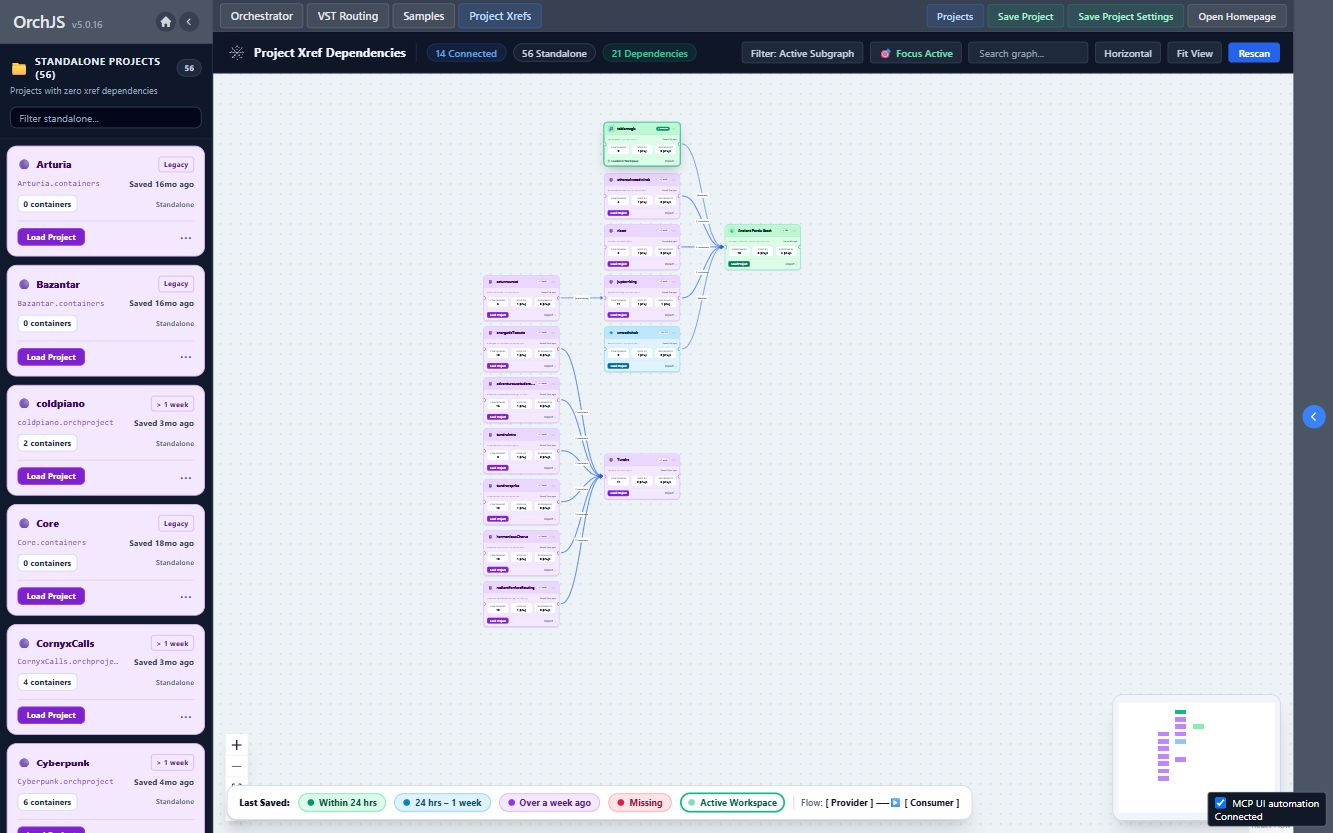Open the coldpiano card ellipsis menu

point(186,476)
